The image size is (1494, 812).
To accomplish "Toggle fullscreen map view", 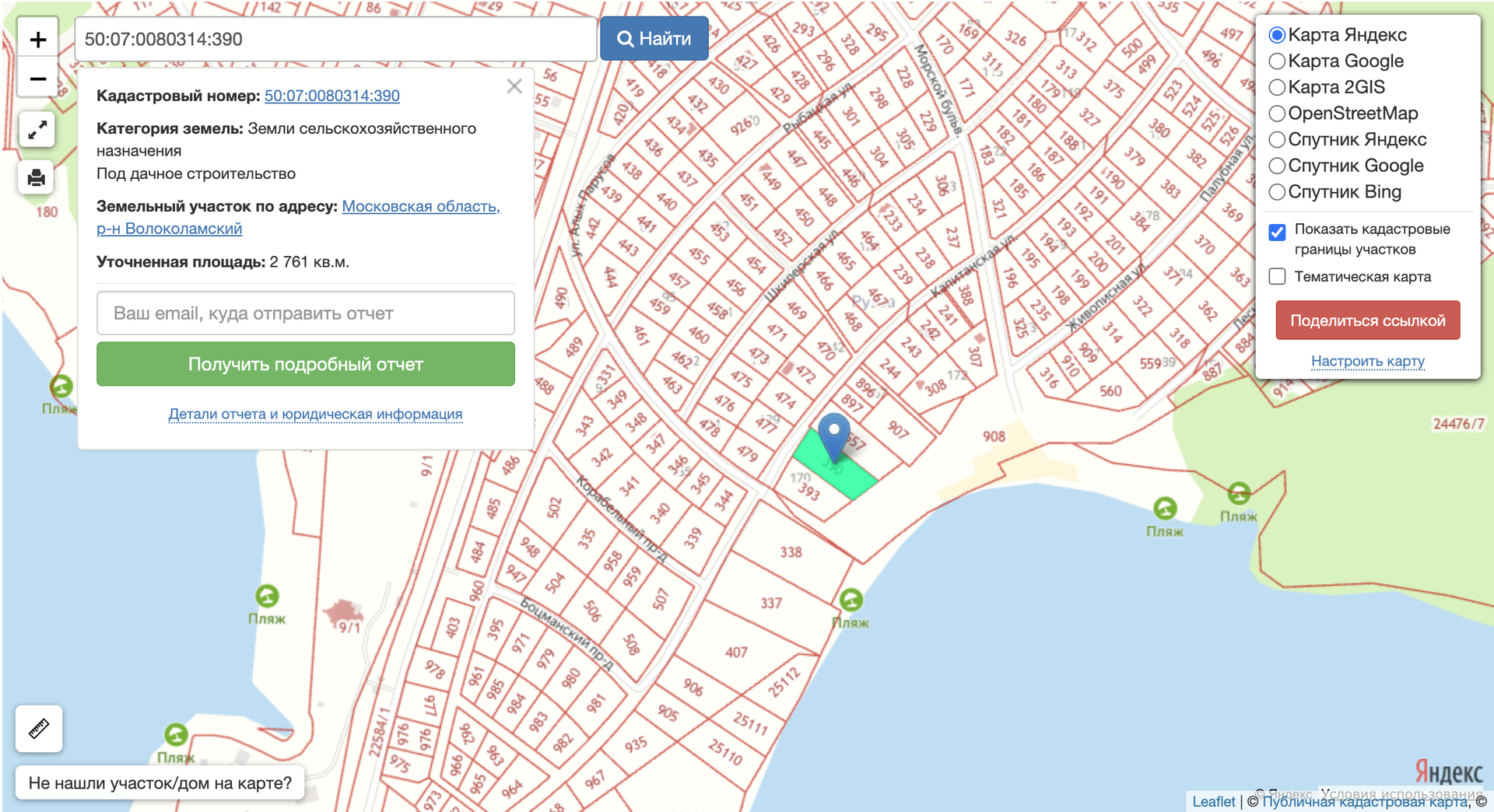I will pyautogui.click(x=37, y=131).
